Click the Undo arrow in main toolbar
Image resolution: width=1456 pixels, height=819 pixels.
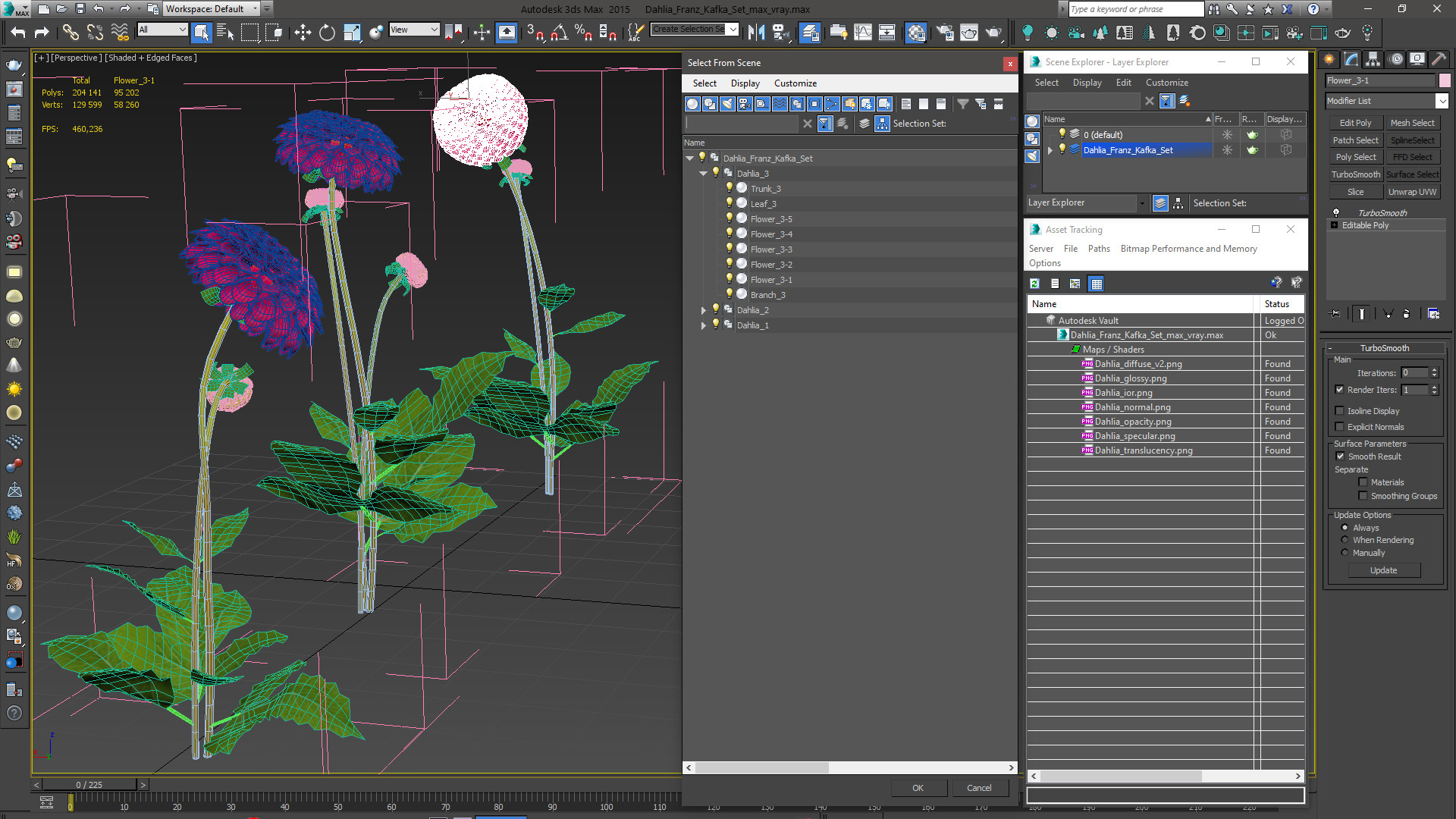(x=18, y=32)
